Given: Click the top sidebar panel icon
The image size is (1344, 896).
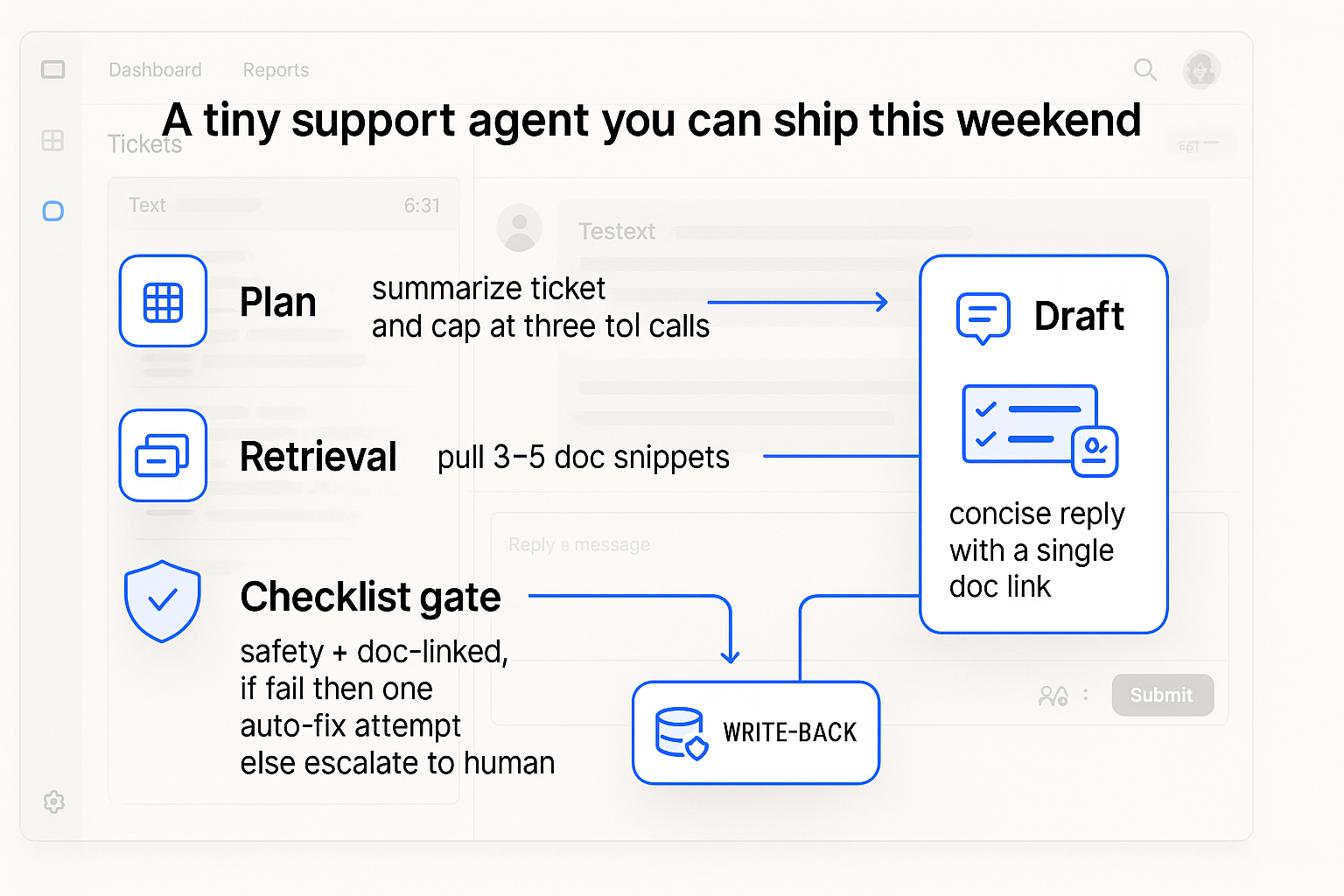Looking at the screenshot, I should coord(53,69).
